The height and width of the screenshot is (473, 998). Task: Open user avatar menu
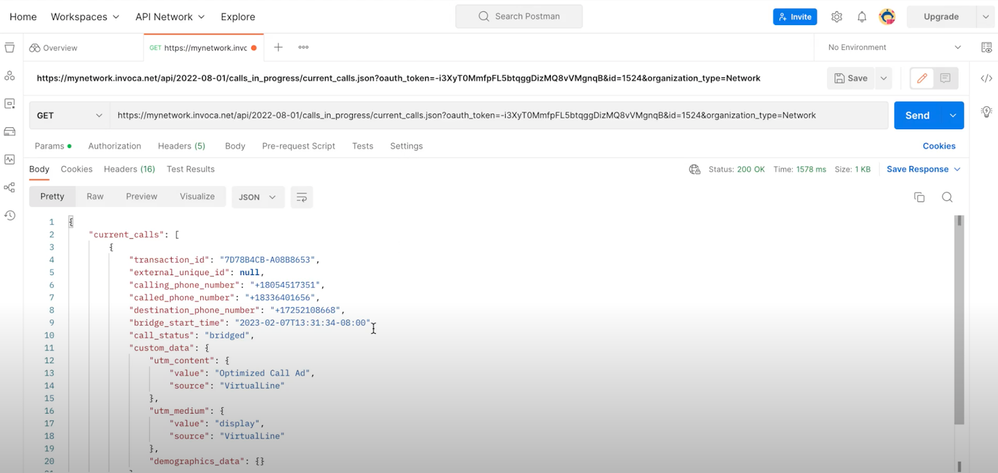click(x=887, y=17)
